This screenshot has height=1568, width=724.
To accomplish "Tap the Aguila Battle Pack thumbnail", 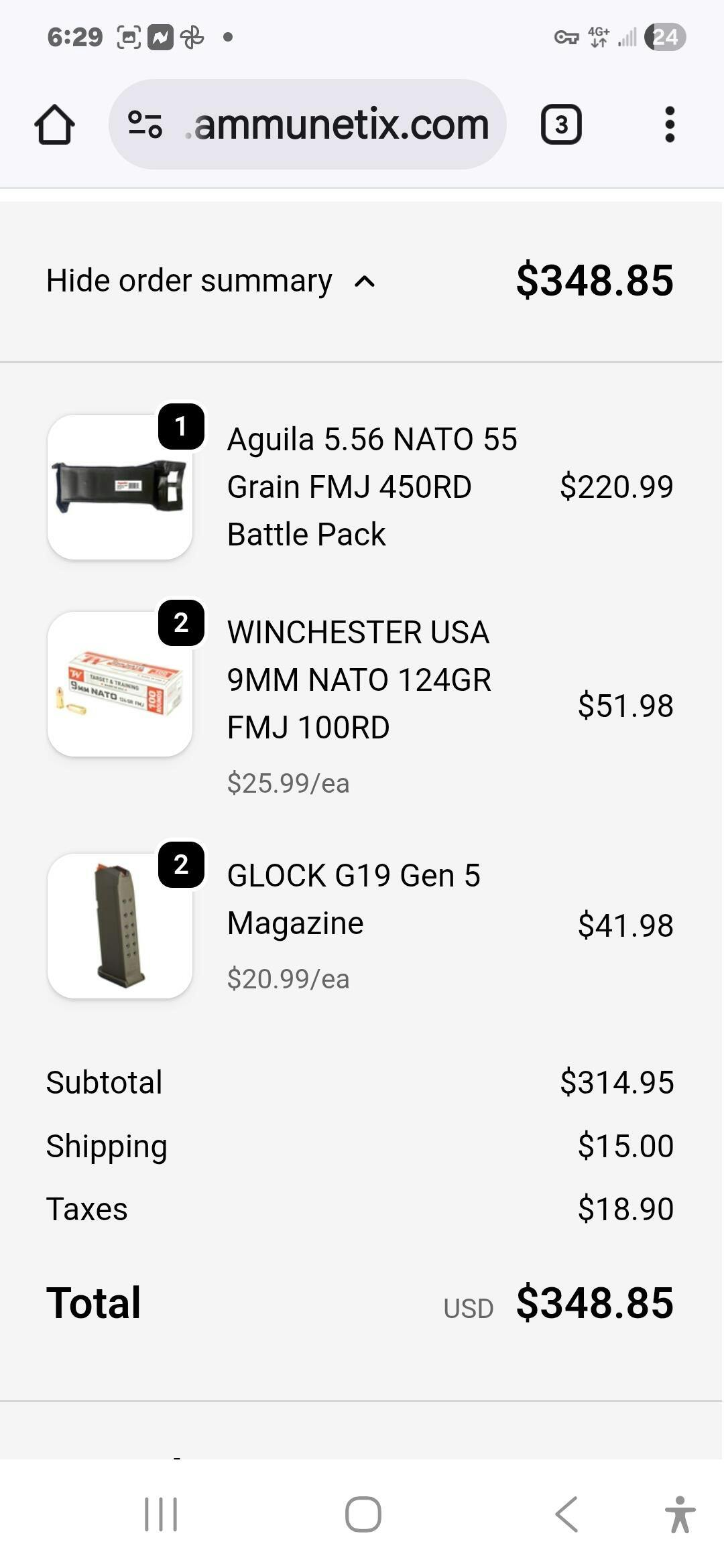I will tap(120, 487).
